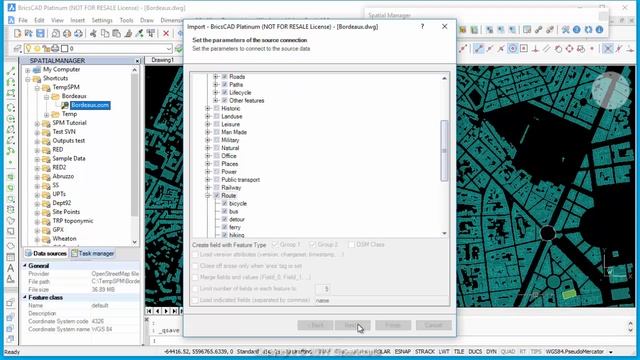Click the Copy icon in main toolbar
This screenshot has width=640, height=360.
pyautogui.click(x=105, y=33)
